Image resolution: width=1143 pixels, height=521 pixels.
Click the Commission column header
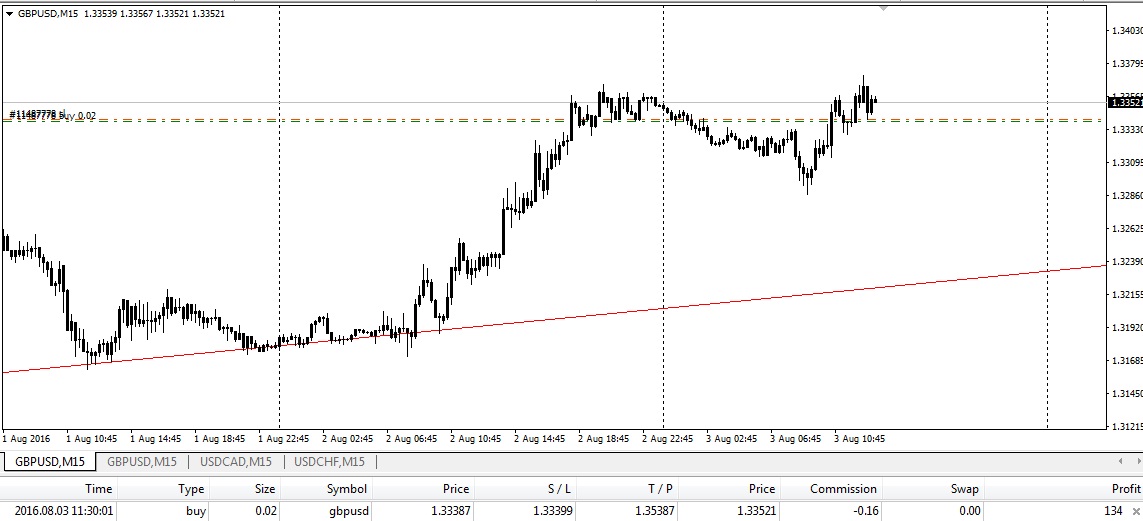pyautogui.click(x=843, y=489)
